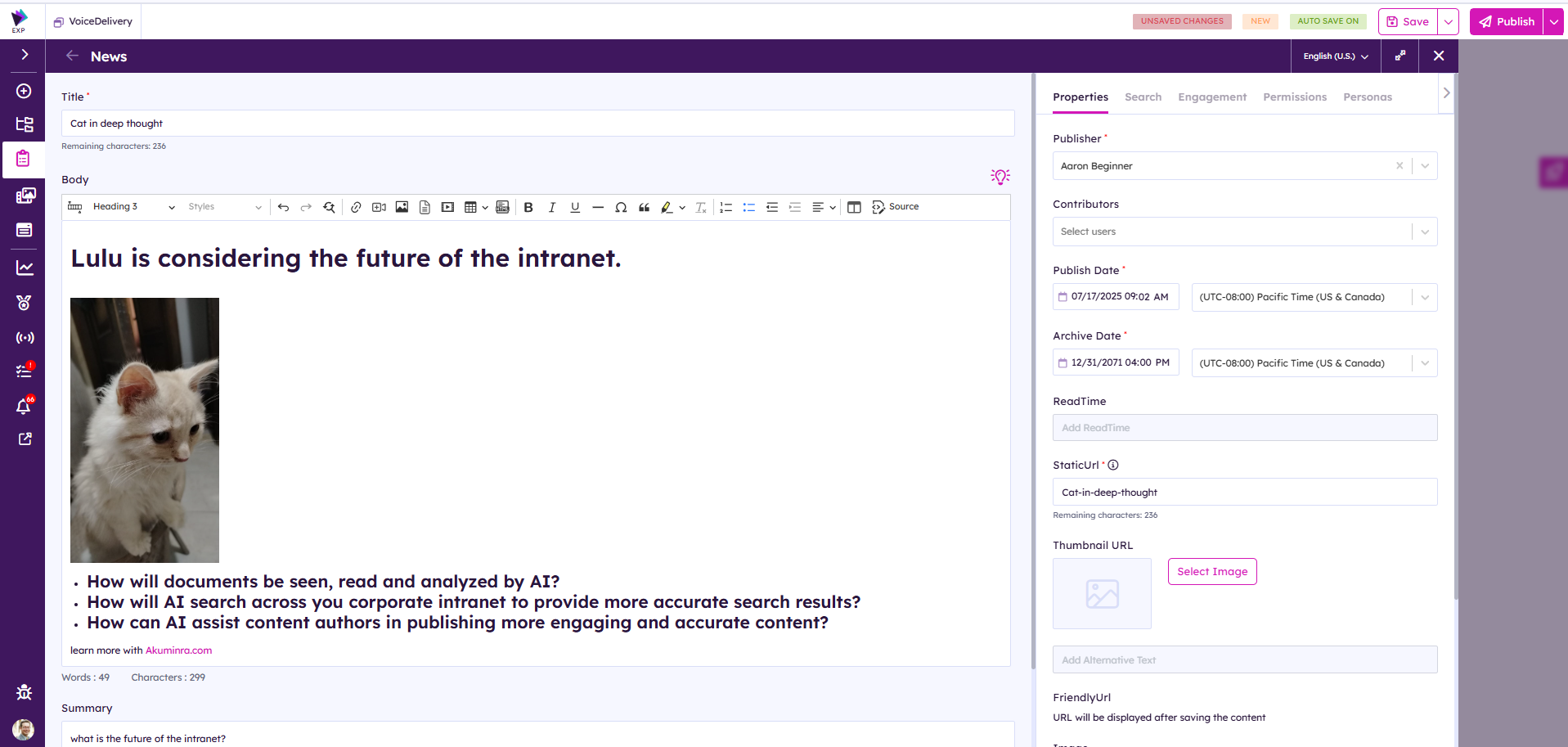This screenshot has height=747, width=1568.
Task: Undo the last edit in the editor
Action: [x=283, y=207]
